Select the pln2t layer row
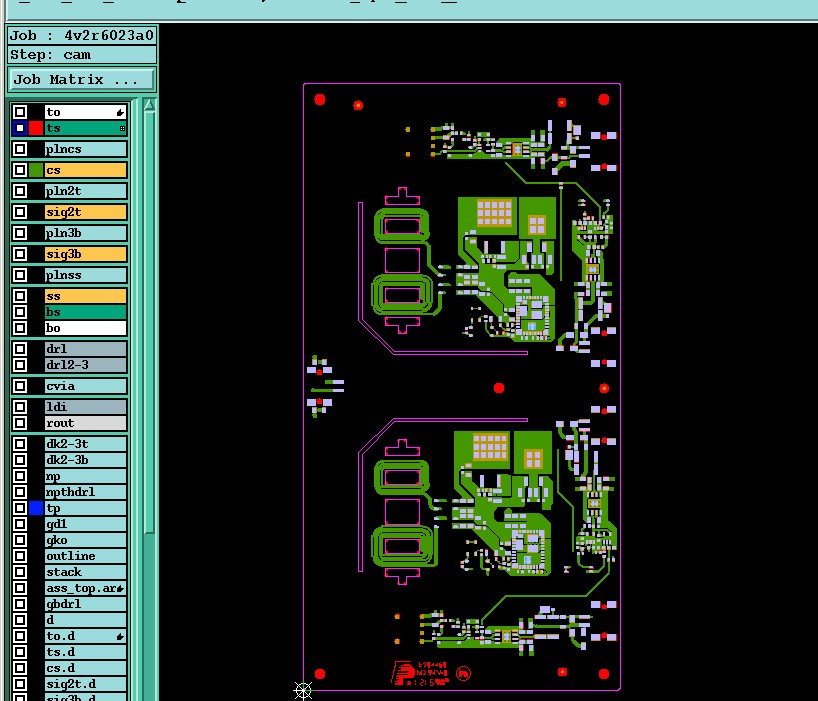This screenshot has height=701, width=818. coord(86,191)
